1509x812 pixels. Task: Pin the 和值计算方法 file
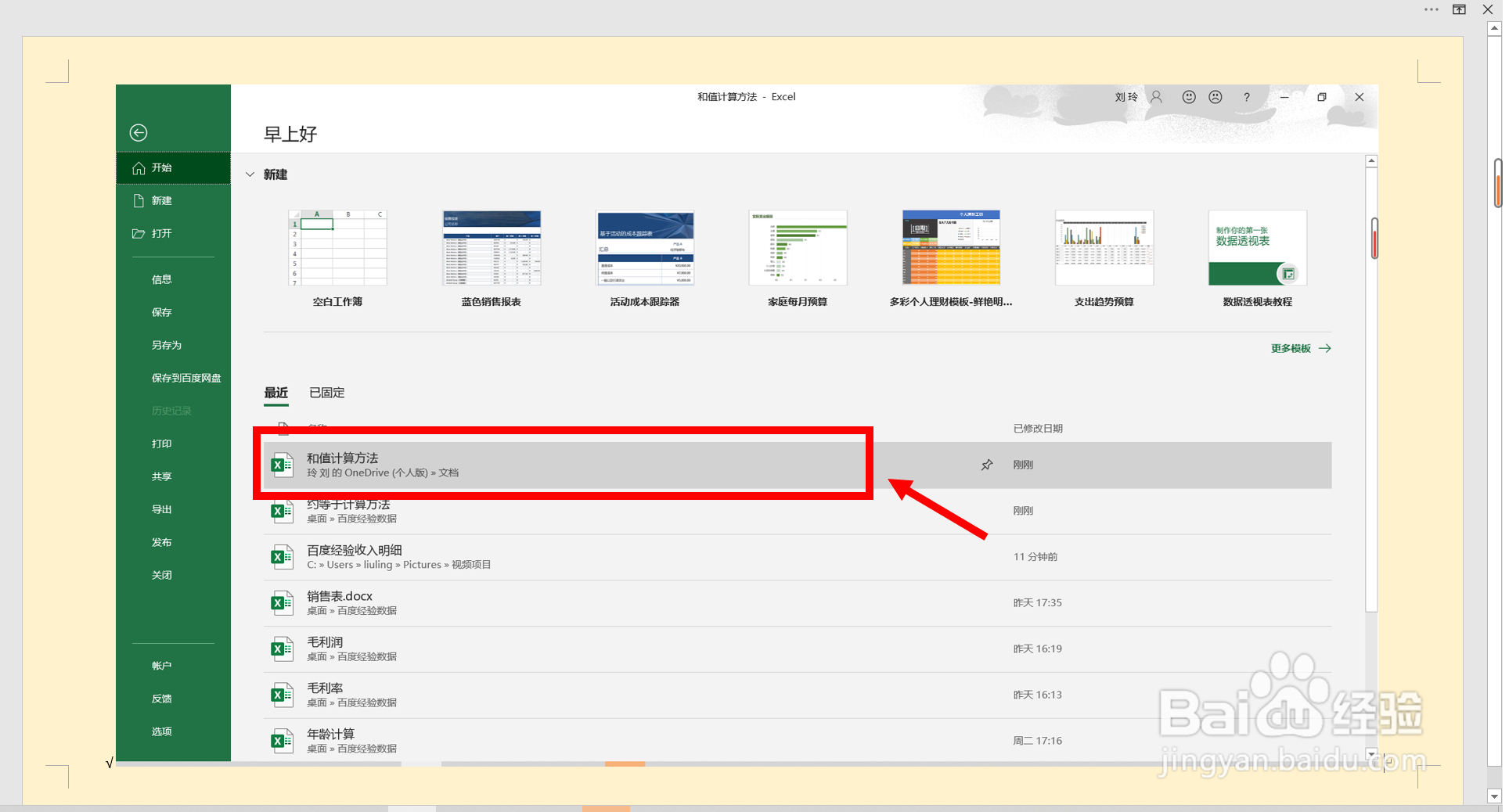coord(987,465)
